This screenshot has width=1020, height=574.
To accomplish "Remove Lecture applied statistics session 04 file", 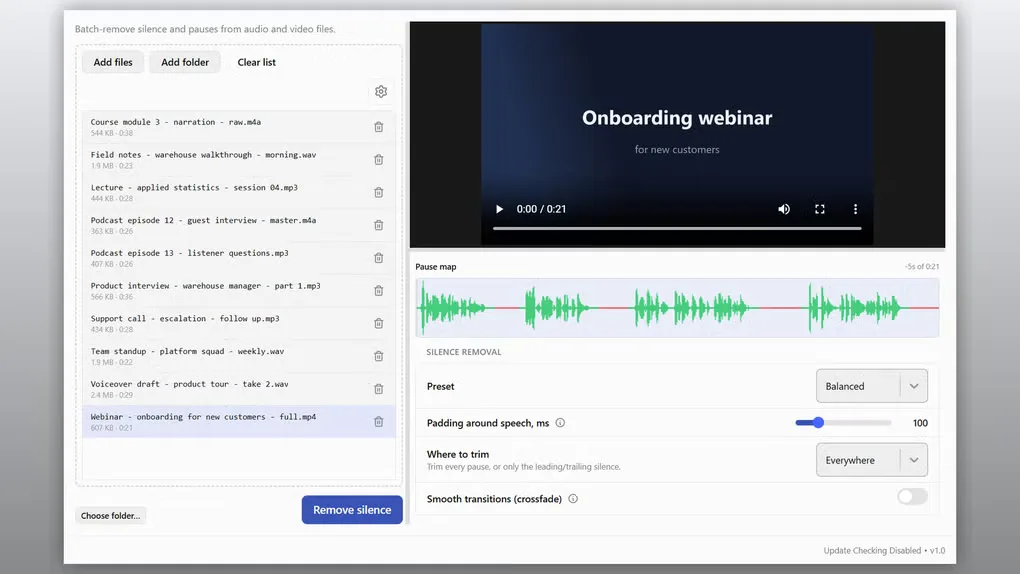I will click(x=379, y=192).
